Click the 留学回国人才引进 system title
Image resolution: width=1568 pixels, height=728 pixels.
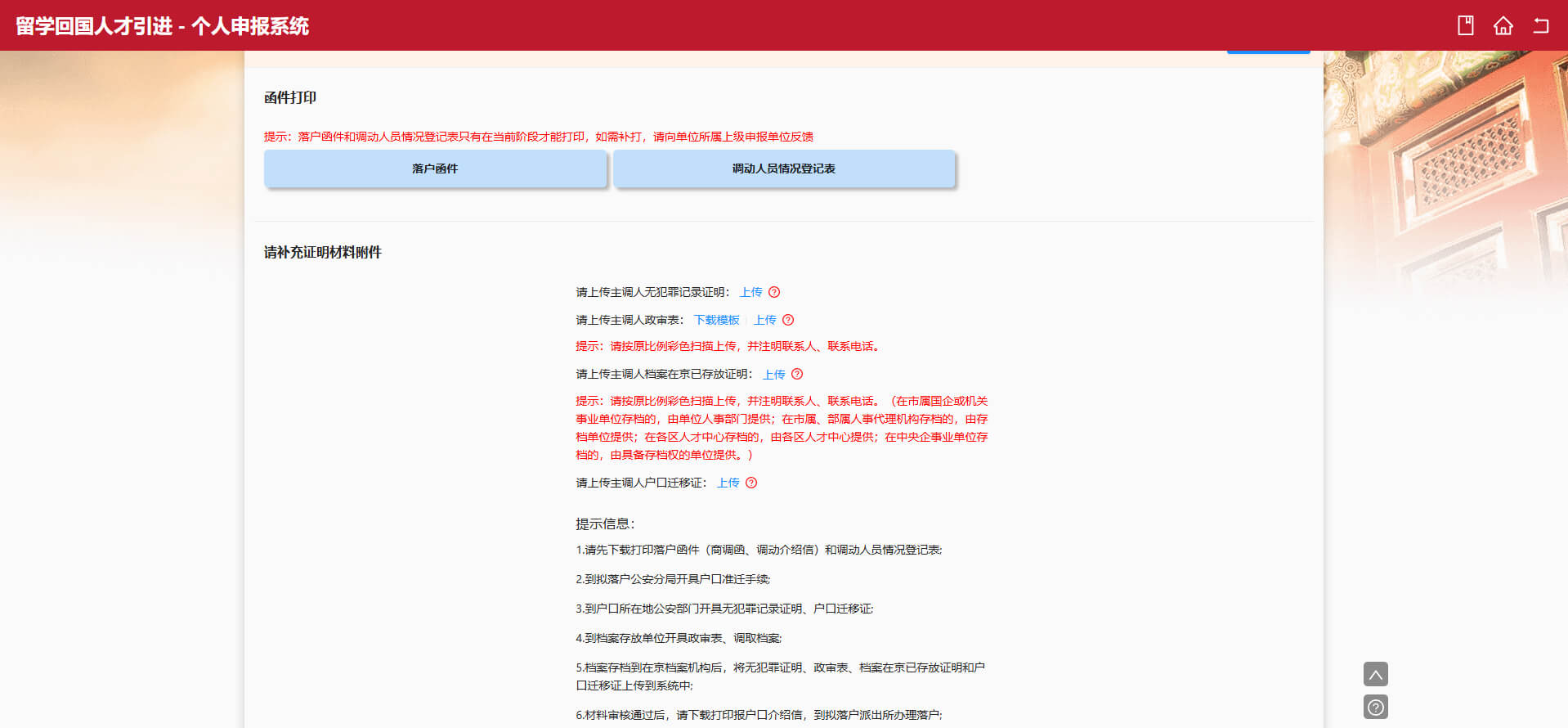162,26
